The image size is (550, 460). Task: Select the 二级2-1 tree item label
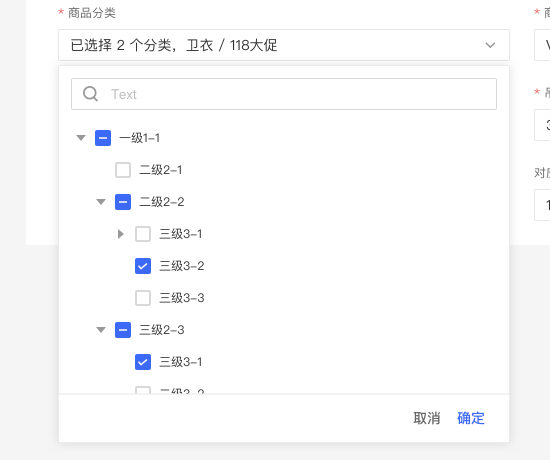coord(161,170)
